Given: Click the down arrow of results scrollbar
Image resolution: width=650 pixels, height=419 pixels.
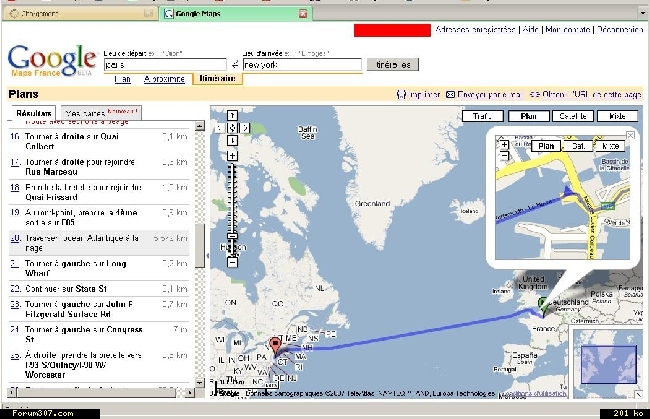Looking at the screenshot, I should 199,383.
